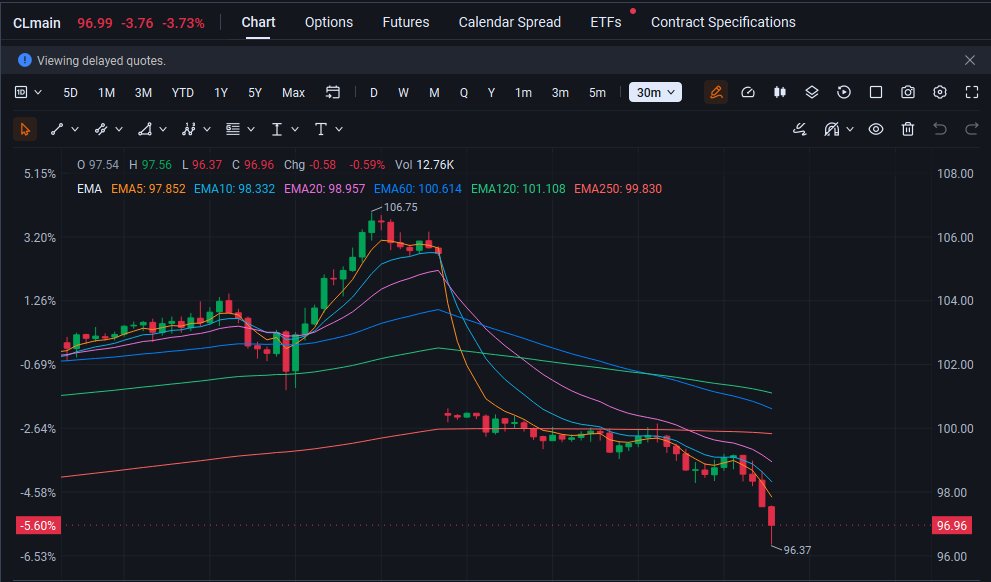Click the EMA indicator label
Viewport: 991px width, 582px height.
[x=89, y=189]
